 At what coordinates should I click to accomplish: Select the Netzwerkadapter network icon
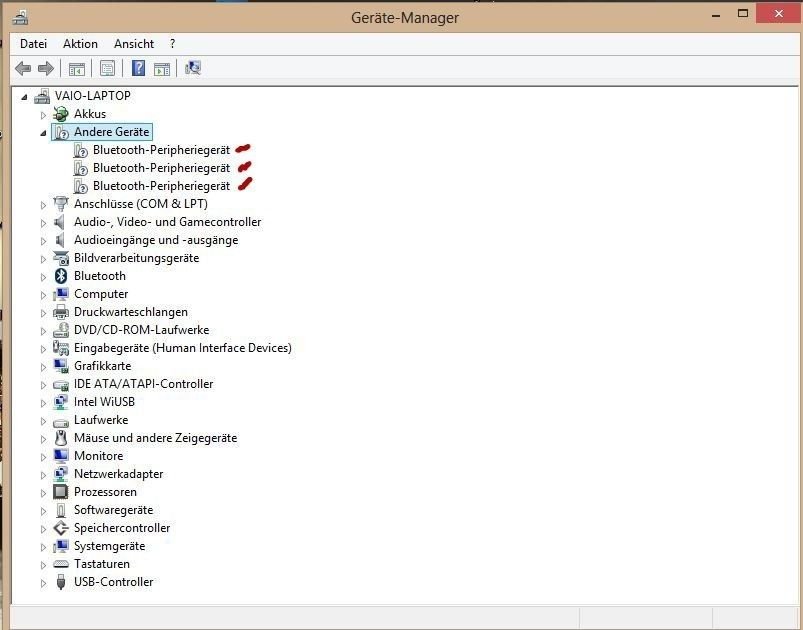(61, 474)
